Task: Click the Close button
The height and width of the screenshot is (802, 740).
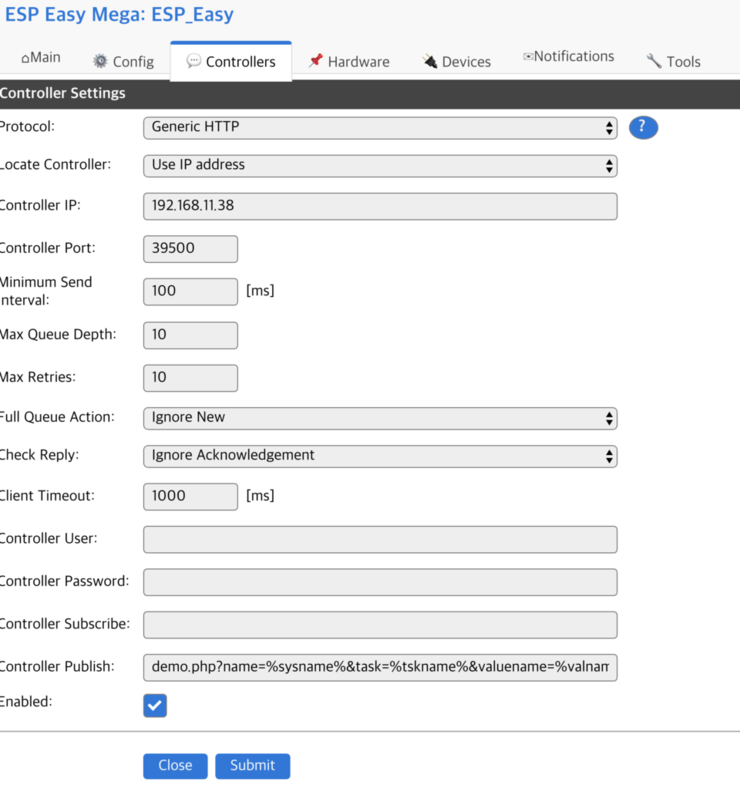Action: [x=175, y=766]
